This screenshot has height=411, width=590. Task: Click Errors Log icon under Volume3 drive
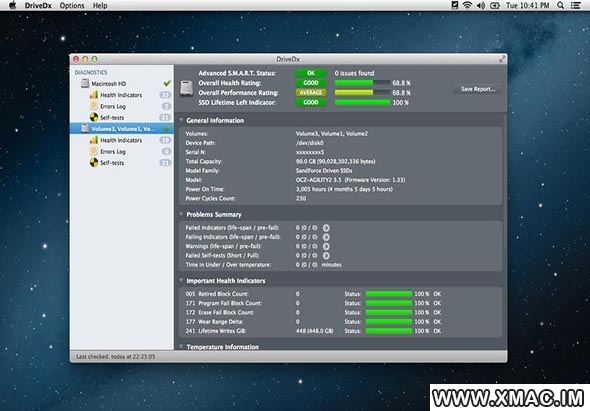point(94,151)
